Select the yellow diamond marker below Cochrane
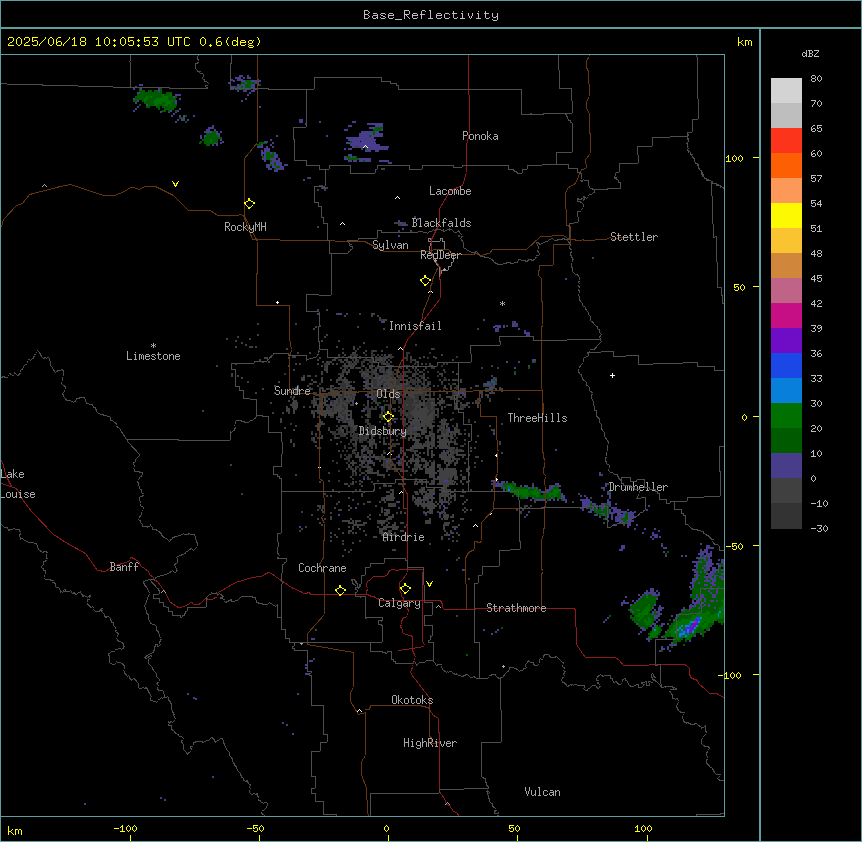This screenshot has height=842, width=862. pos(340,590)
